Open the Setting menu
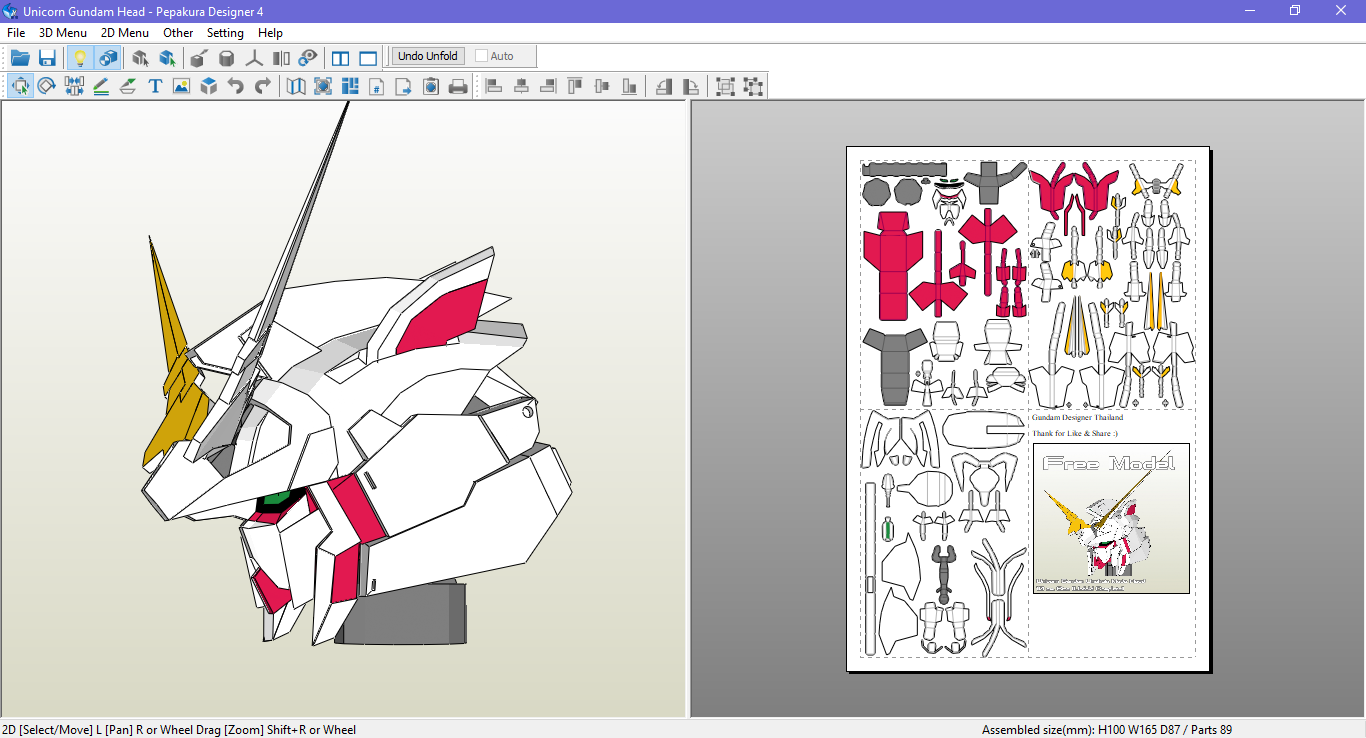This screenshot has width=1366, height=738. click(x=225, y=32)
